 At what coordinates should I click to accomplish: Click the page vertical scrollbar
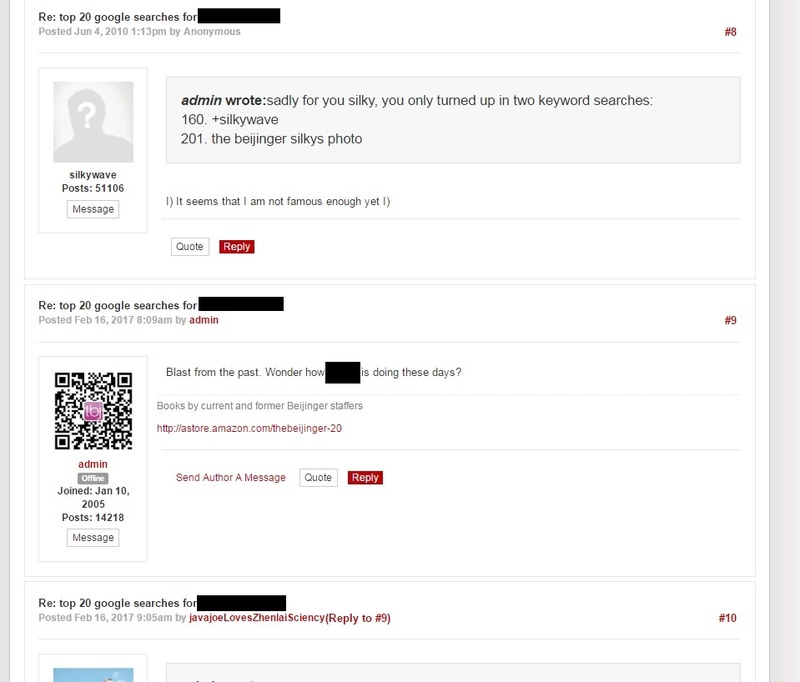tap(785, 341)
